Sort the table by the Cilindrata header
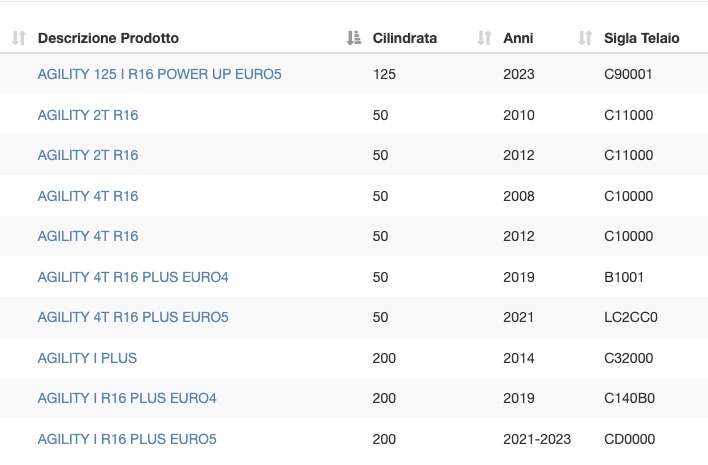The height and width of the screenshot is (465, 708). point(405,38)
